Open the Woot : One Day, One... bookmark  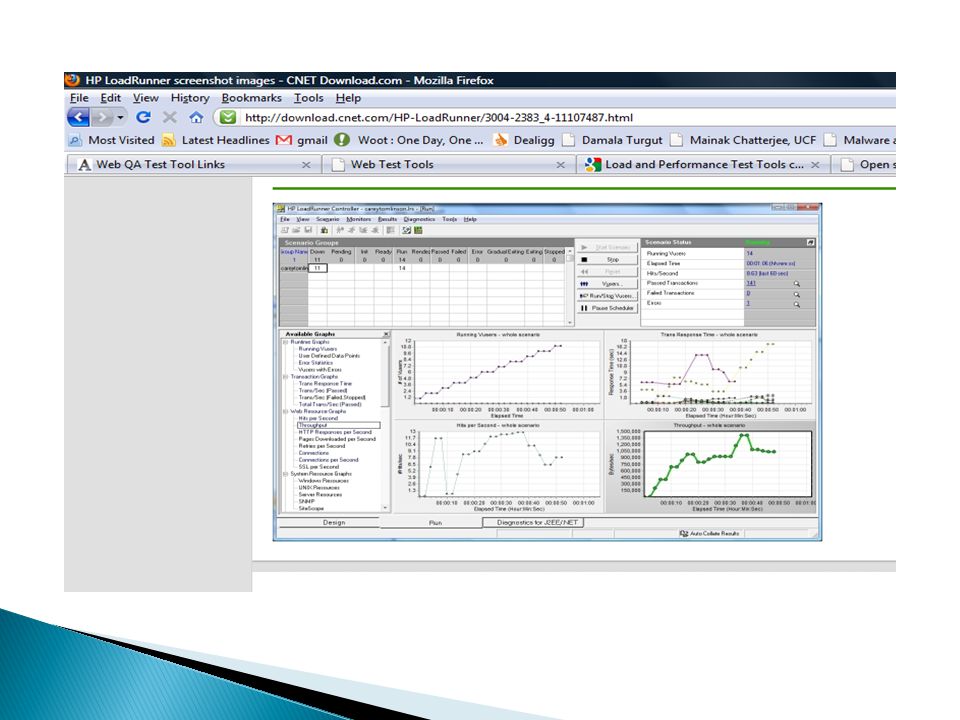pyautogui.click(x=409, y=140)
